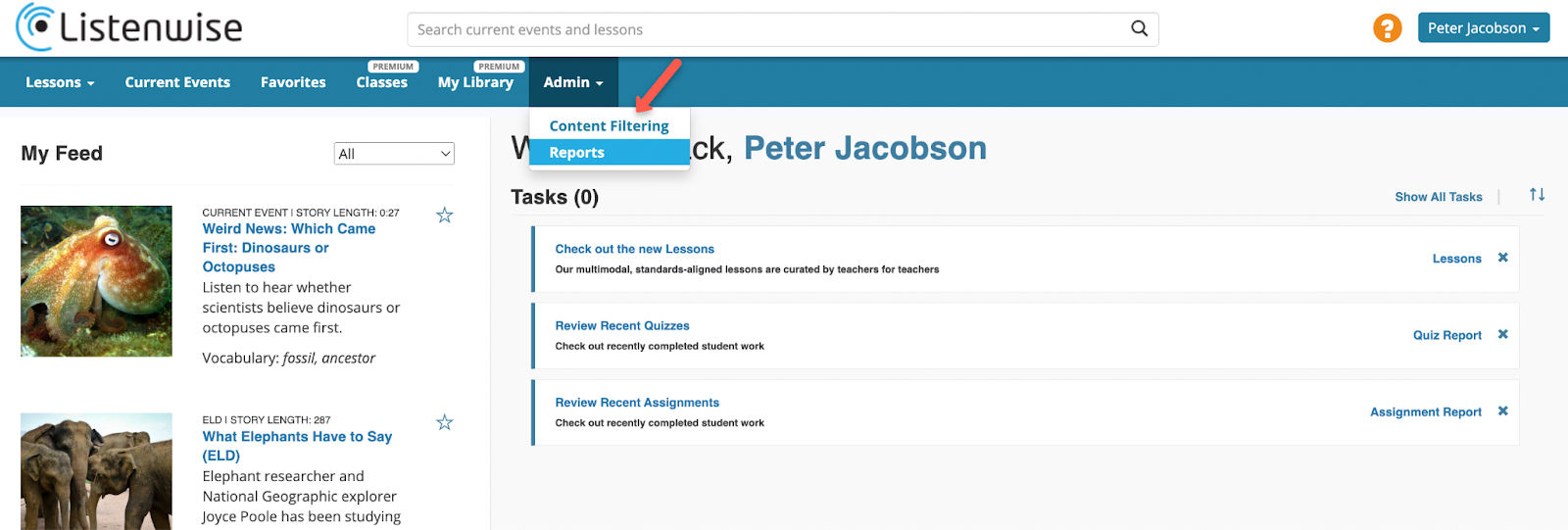Sort tasks using the up-down arrows icon

[1537, 195]
